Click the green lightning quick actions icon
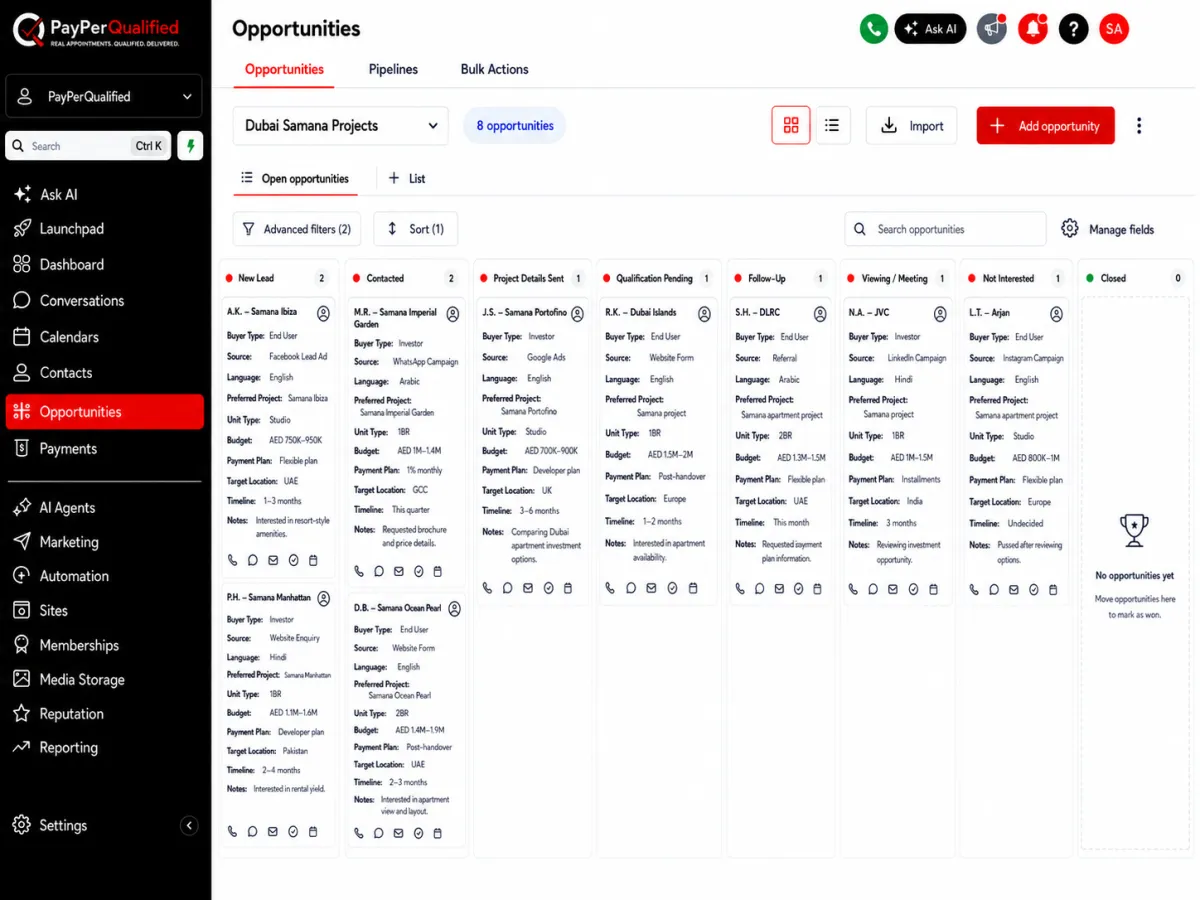This screenshot has height=900, width=1200. [190, 145]
